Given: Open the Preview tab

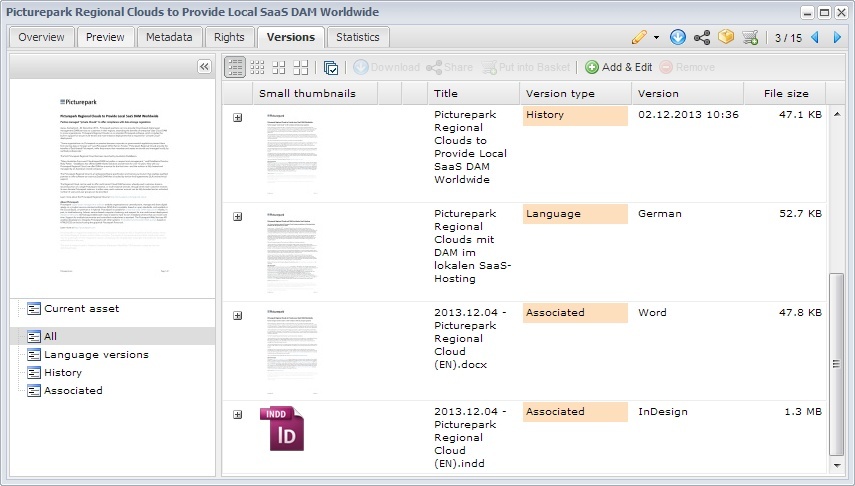Looking at the screenshot, I should (105, 37).
